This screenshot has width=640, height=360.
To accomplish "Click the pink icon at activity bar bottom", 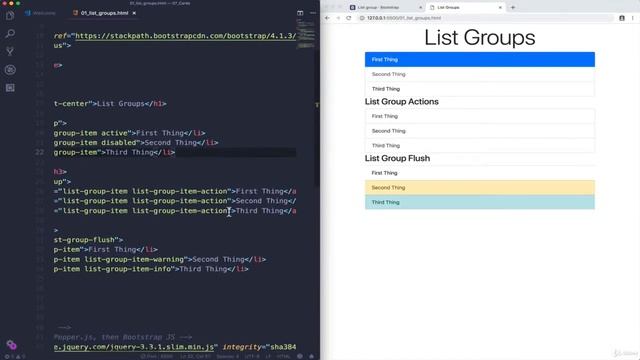I will click(11, 345).
